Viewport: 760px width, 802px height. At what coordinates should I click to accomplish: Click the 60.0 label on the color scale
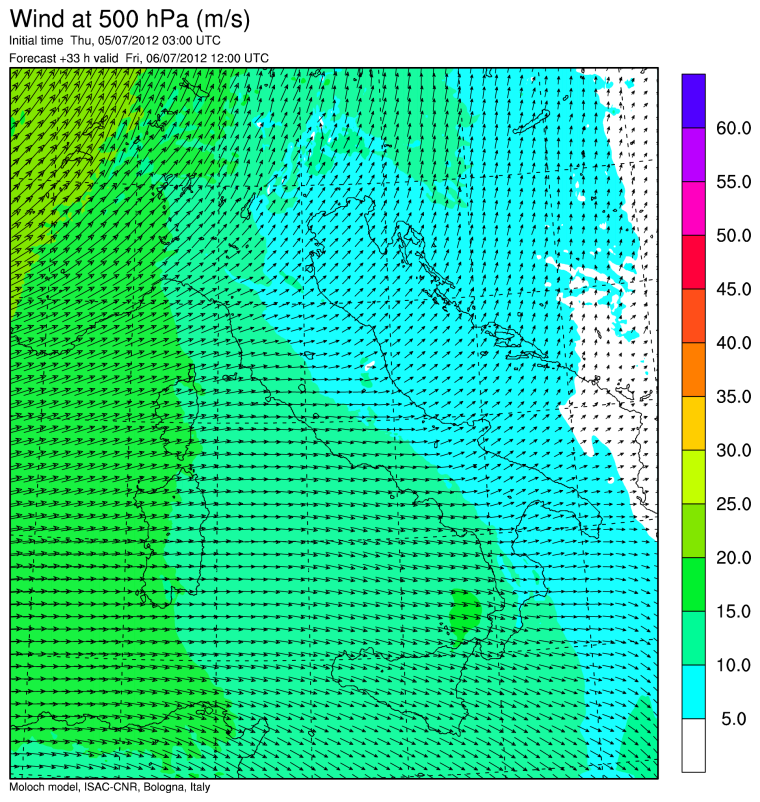(733, 128)
